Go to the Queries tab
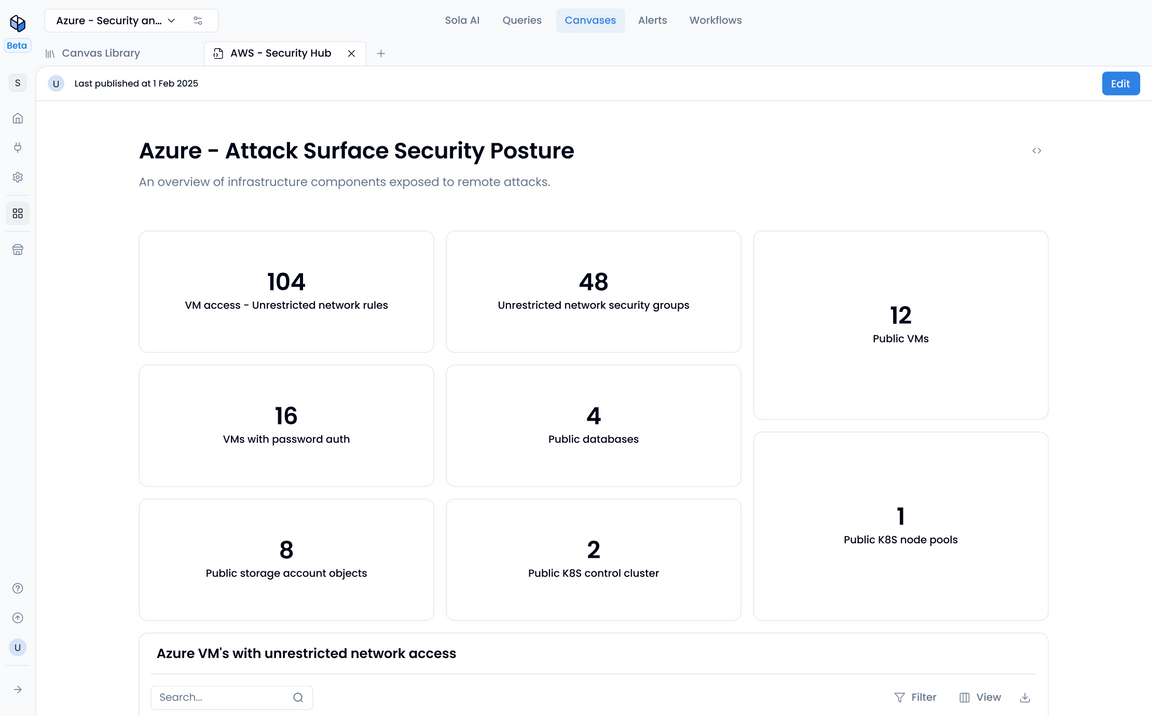The image size is (1152, 716). [x=522, y=21]
